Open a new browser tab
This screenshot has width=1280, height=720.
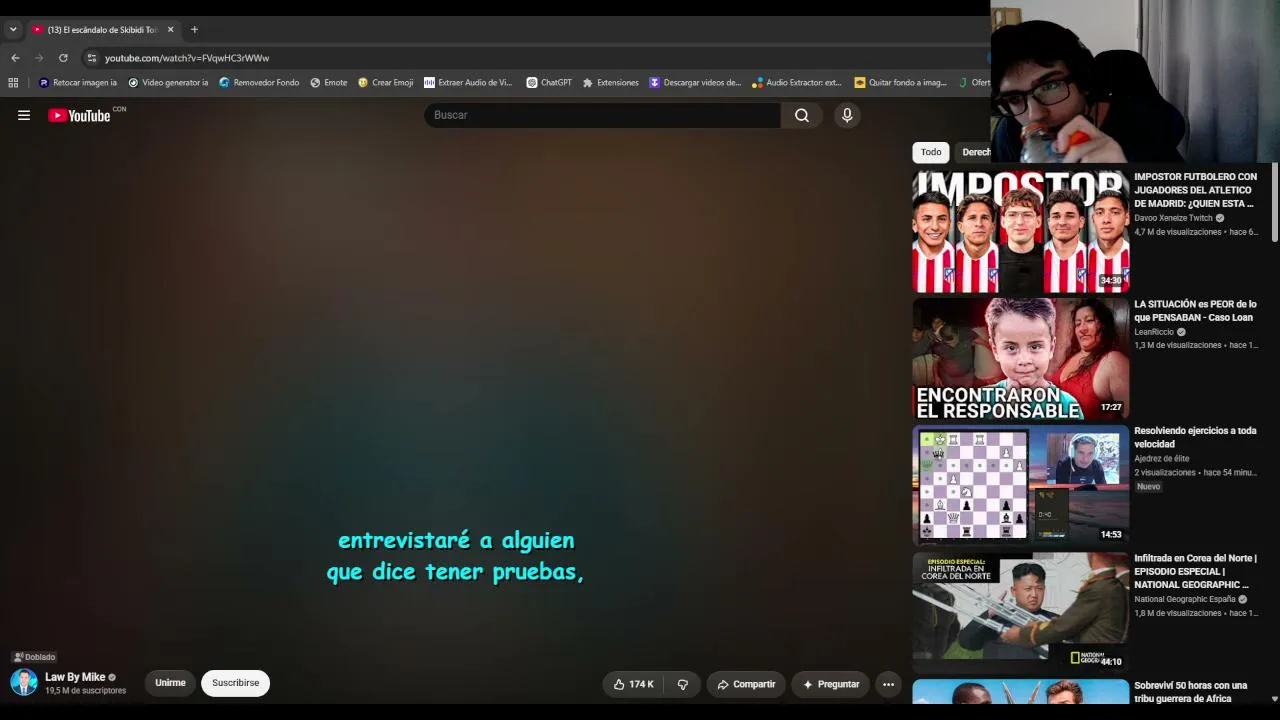coord(194,30)
